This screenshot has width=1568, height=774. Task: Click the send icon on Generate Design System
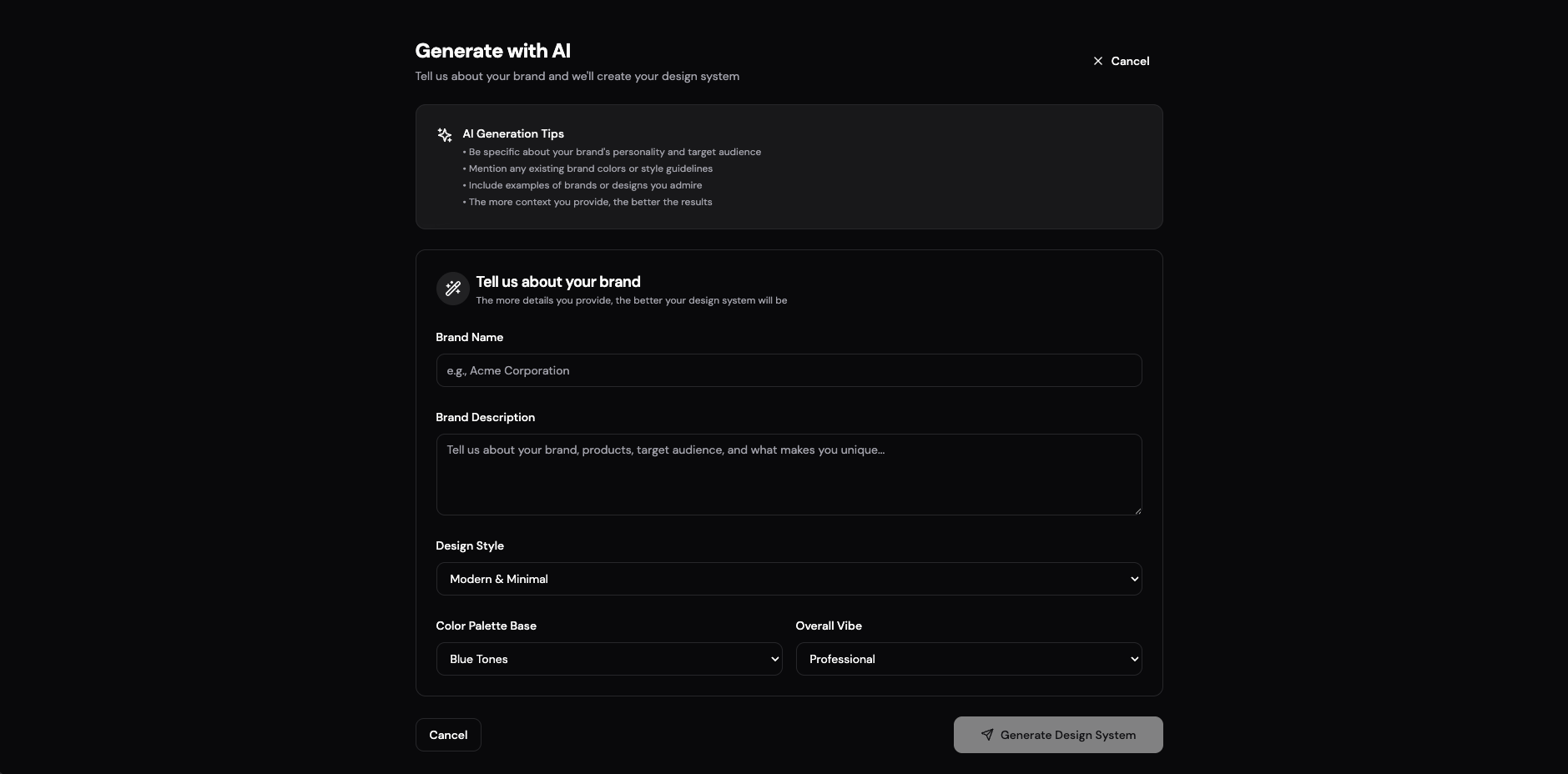point(989,735)
